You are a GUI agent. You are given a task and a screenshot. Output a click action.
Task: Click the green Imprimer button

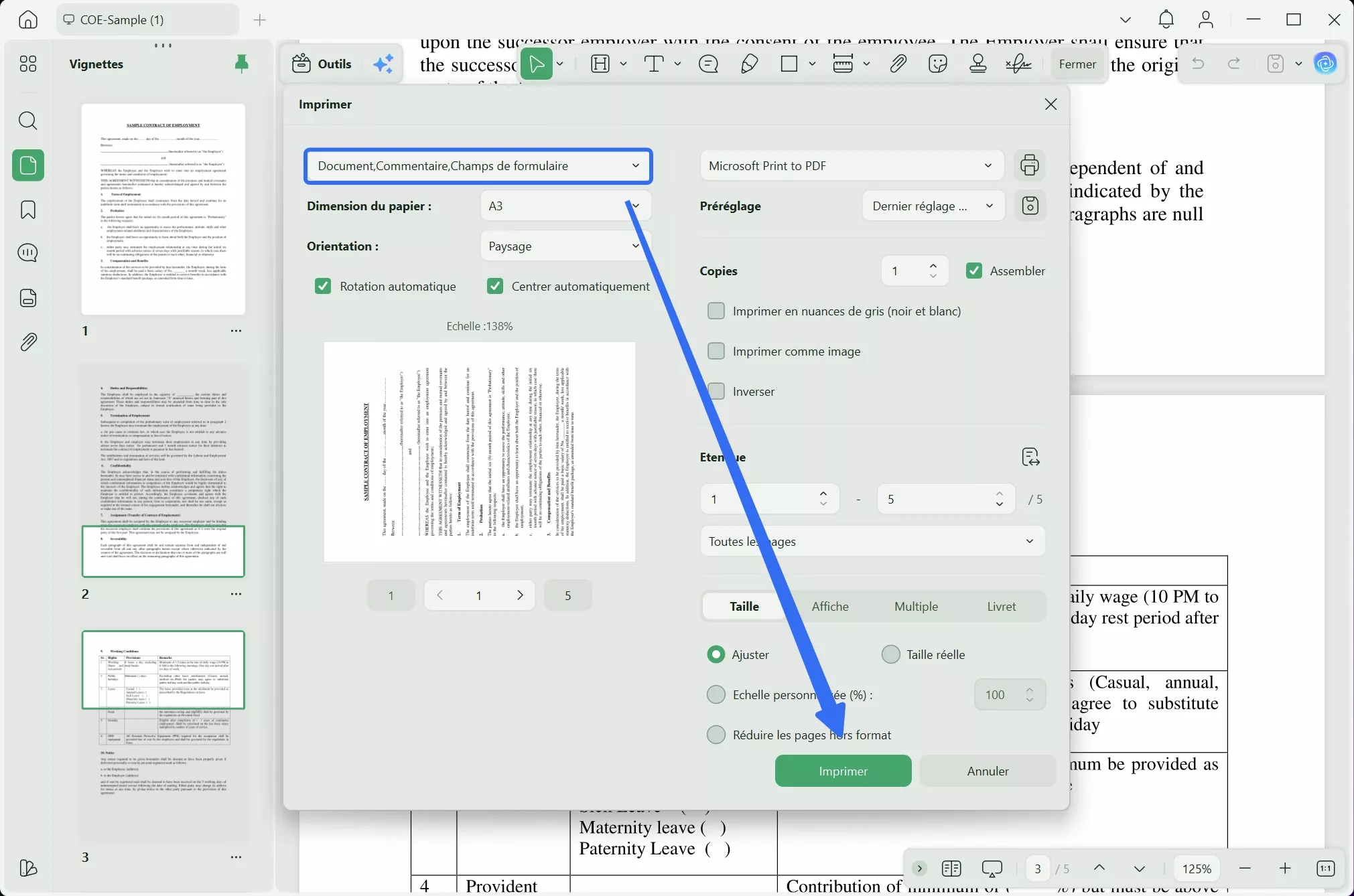pyautogui.click(x=843, y=771)
